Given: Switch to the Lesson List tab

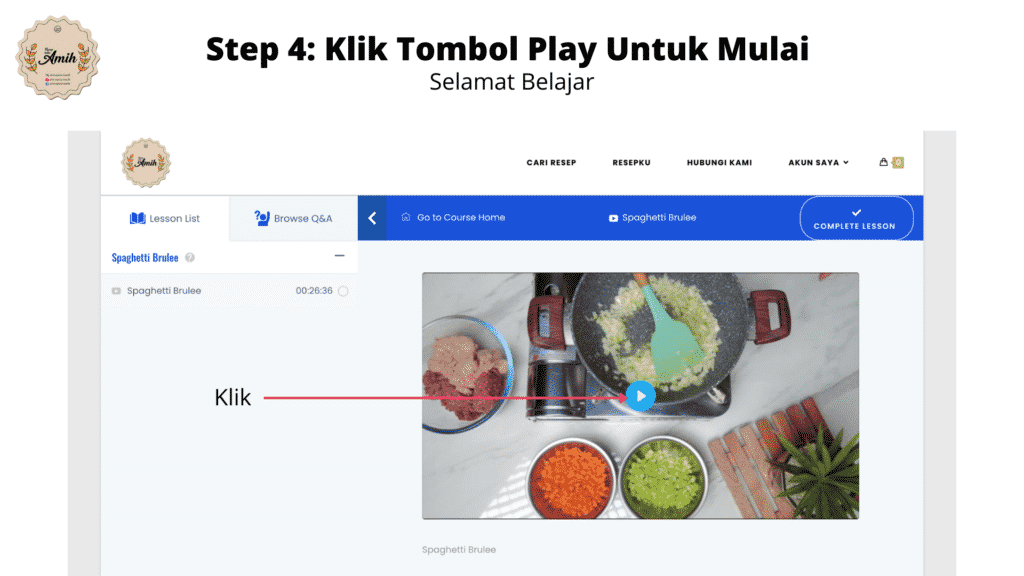Looking at the screenshot, I should tap(165, 218).
